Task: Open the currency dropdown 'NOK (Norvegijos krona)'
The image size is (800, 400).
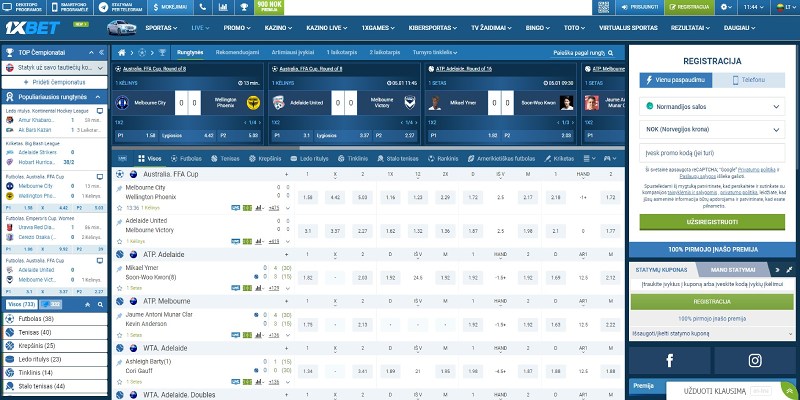Action: (712, 129)
